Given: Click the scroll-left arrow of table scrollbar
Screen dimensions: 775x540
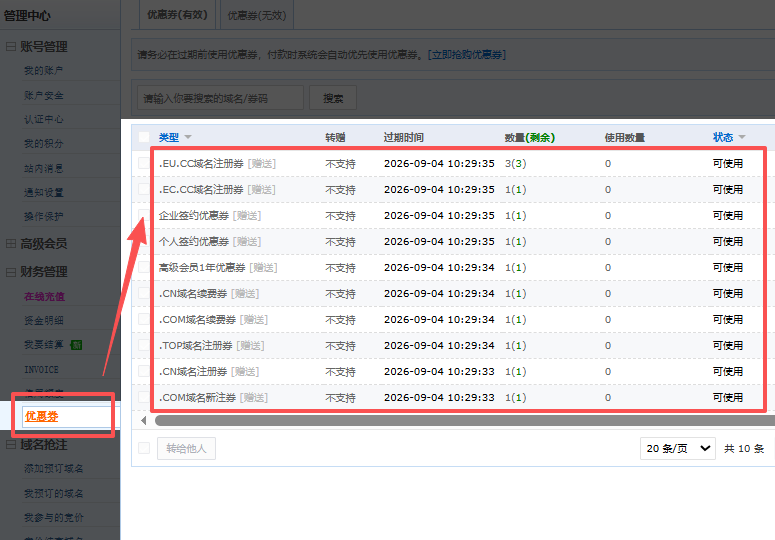Looking at the screenshot, I should pyautogui.click(x=143, y=421).
